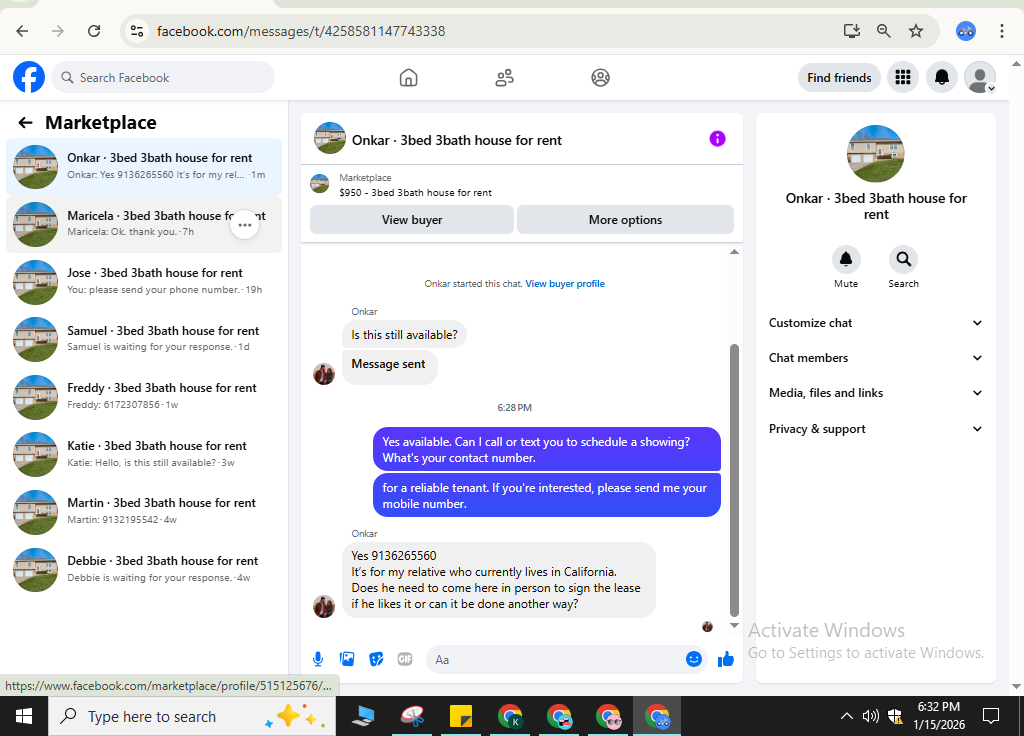Open the Windows Start button
The height and width of the screenshot is (736, 1024).
tap(24, 716)
